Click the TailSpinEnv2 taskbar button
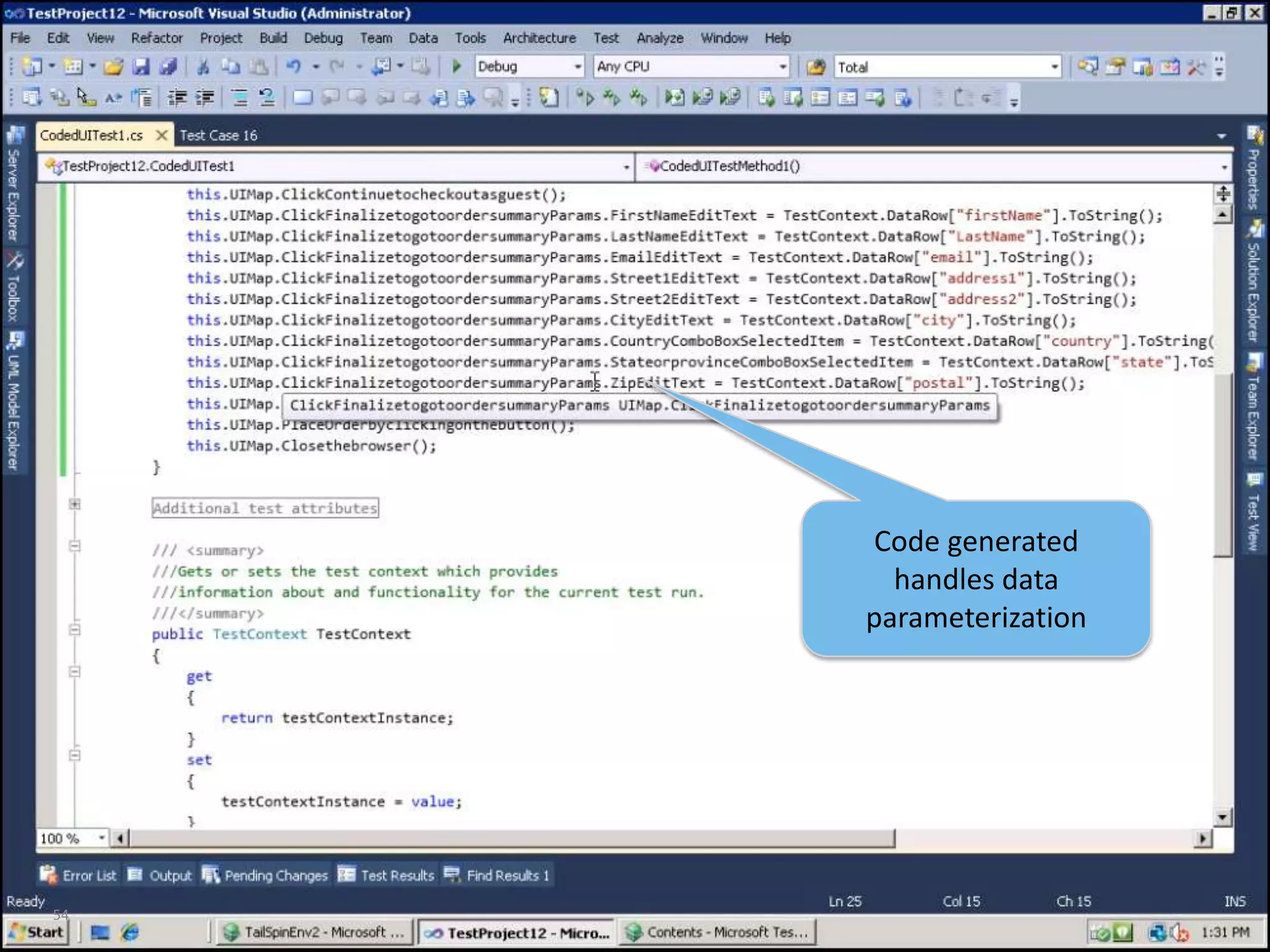 (x=314, y=932)
